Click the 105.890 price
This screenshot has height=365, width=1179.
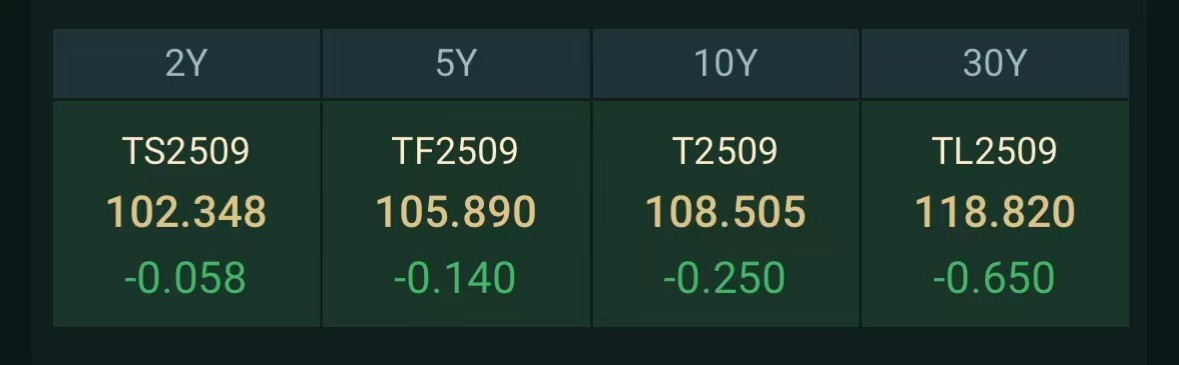[x=456, y=212]
